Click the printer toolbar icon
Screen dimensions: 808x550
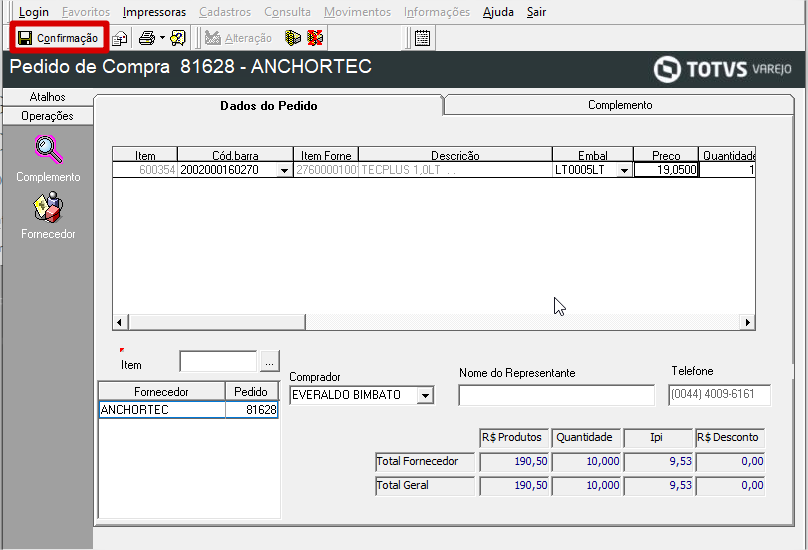[x=147, y=38]
